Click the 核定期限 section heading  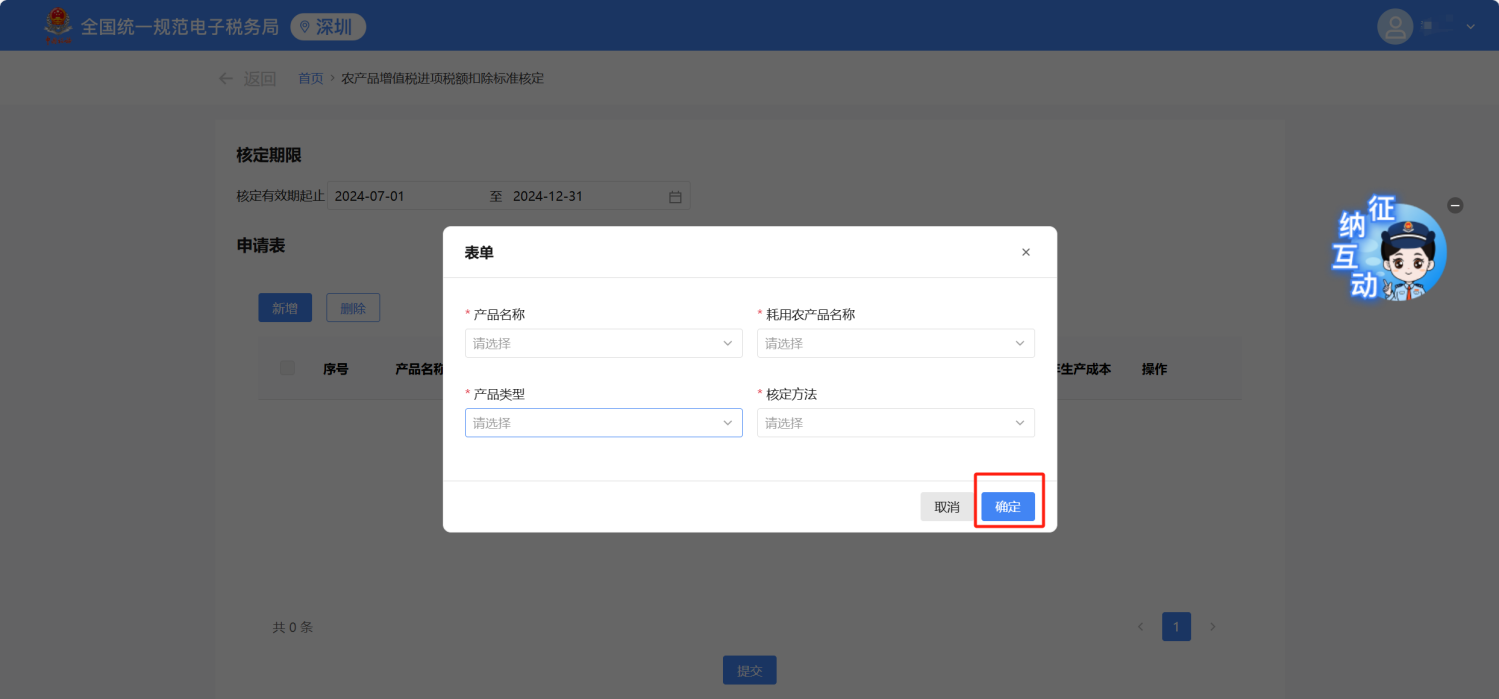[x=269, y=155]
